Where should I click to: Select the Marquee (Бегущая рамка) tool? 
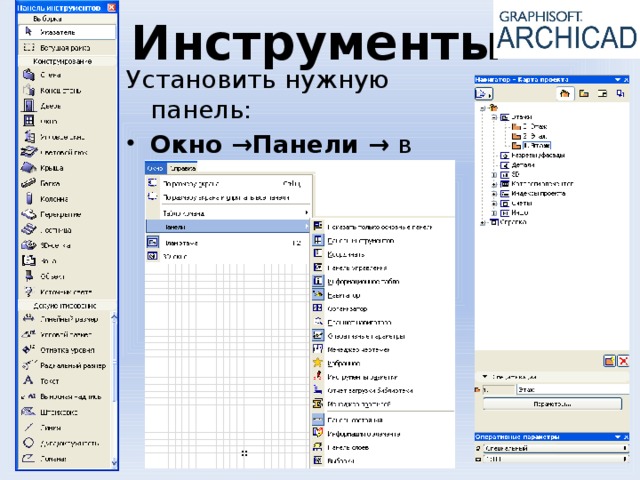click(67, 48)
